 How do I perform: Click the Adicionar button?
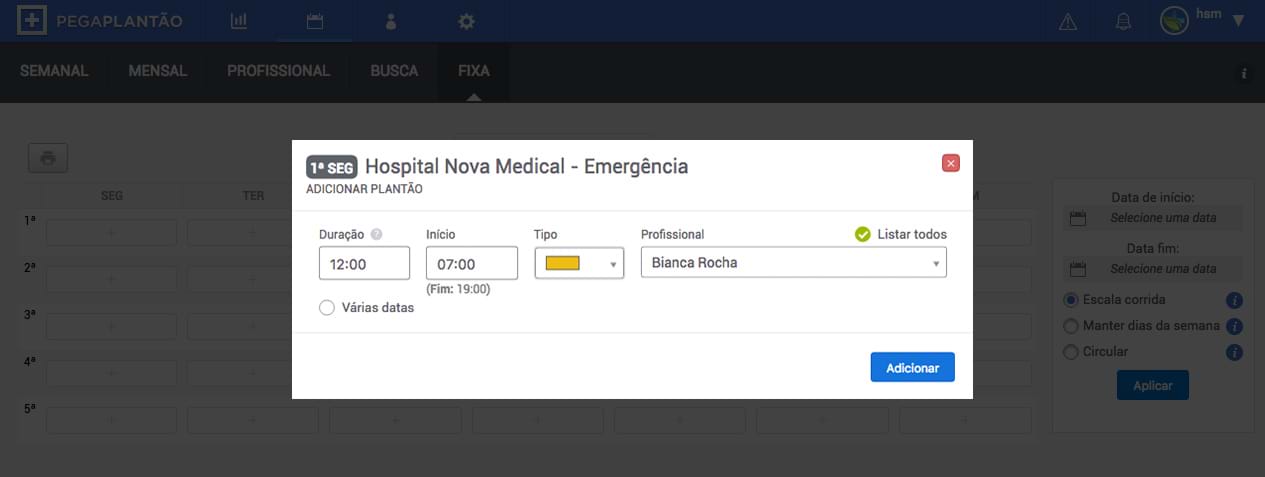coord(913,367)
